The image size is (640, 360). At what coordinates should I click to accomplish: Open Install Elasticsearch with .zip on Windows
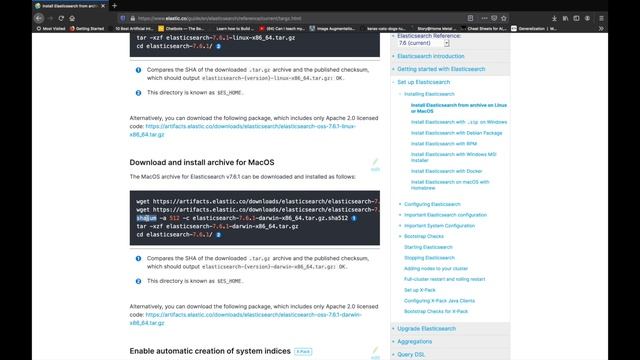pyautogui.click(x=459, y=122)
